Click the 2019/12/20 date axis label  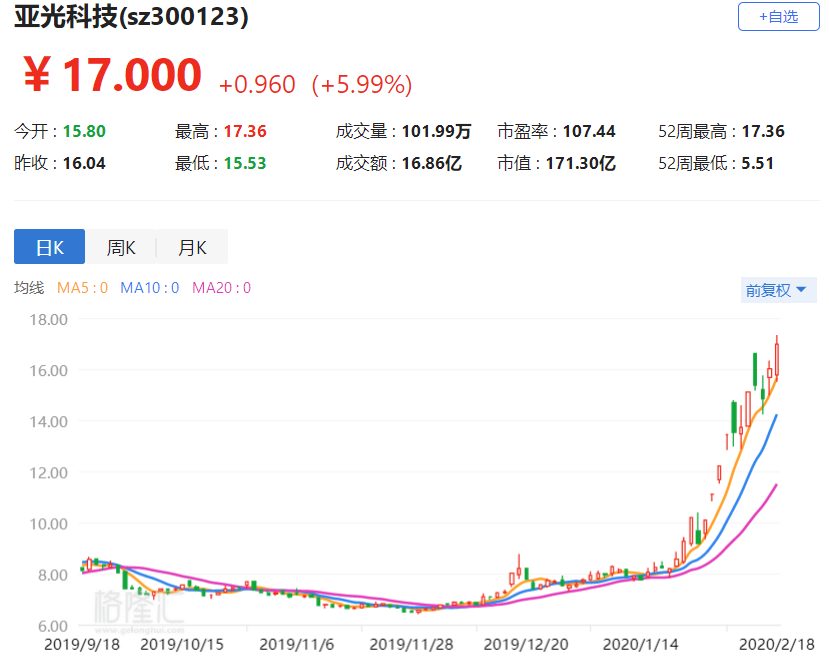click(x=526, y=644)
